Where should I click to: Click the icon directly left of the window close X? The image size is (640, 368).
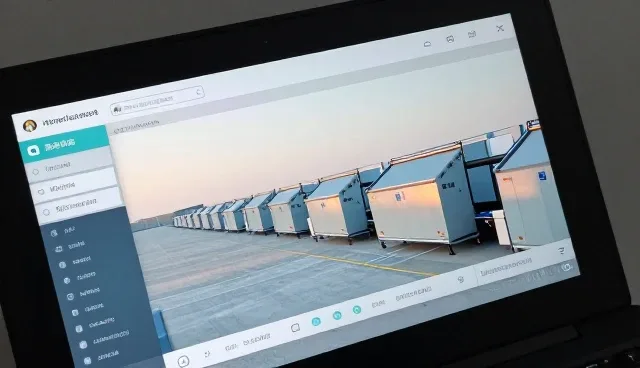click(x=472, y=34)
